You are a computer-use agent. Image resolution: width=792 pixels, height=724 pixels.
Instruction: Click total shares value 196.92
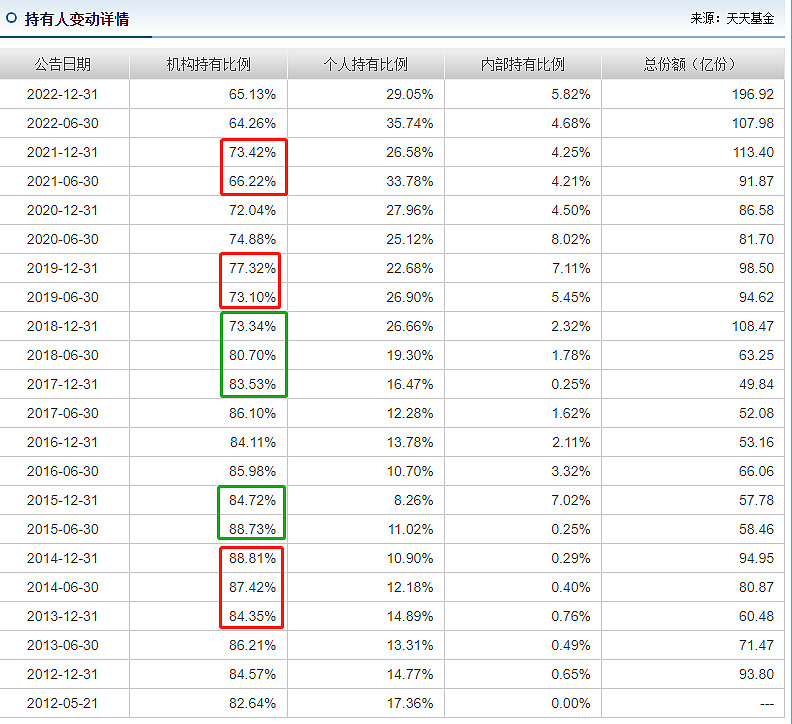(753, 94)
